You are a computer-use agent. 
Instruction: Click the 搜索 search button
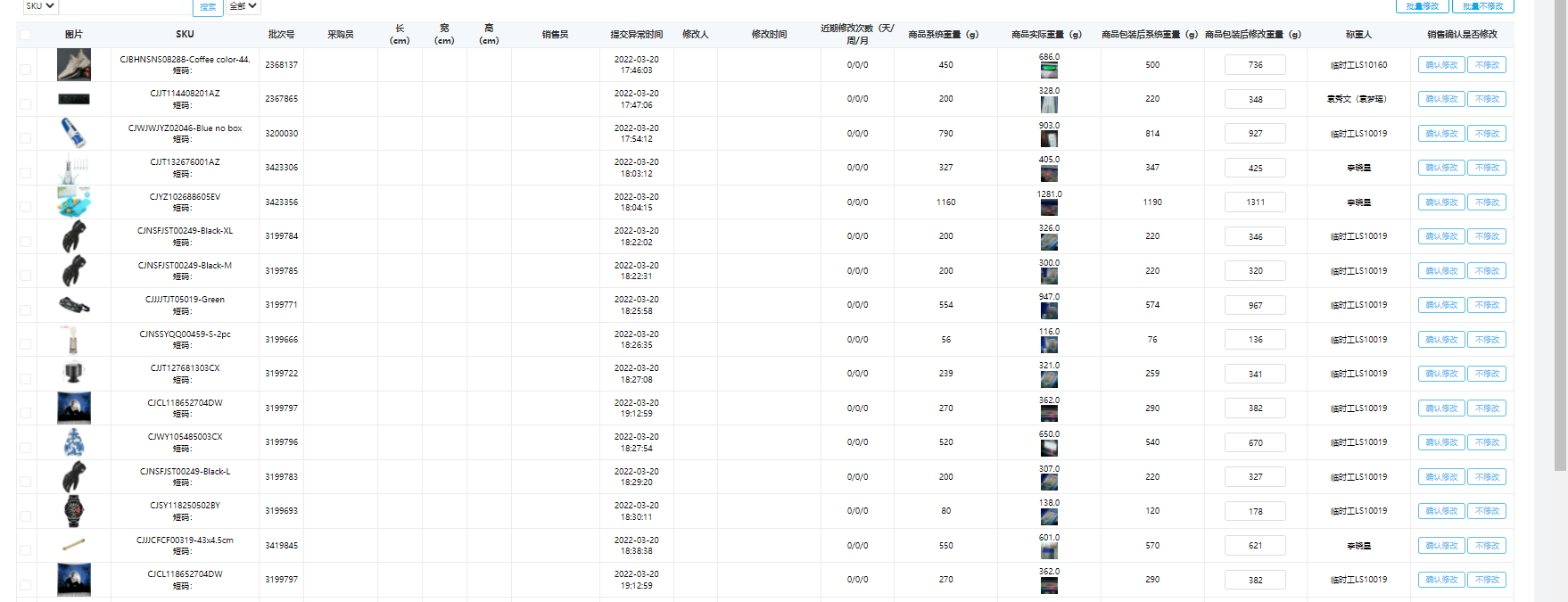point(208,7)
